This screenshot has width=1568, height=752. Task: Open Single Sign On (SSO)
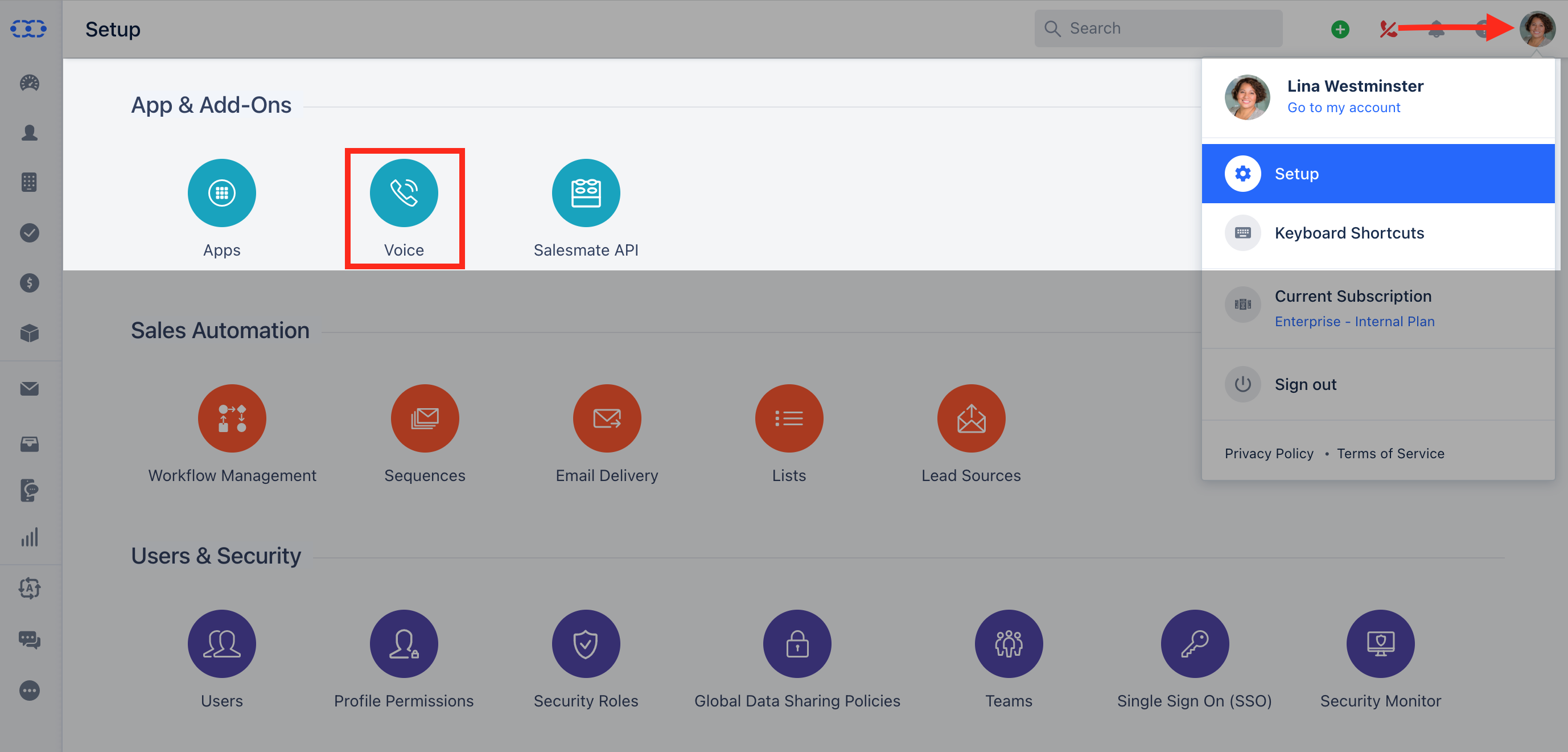click(x=1194, y=644)
